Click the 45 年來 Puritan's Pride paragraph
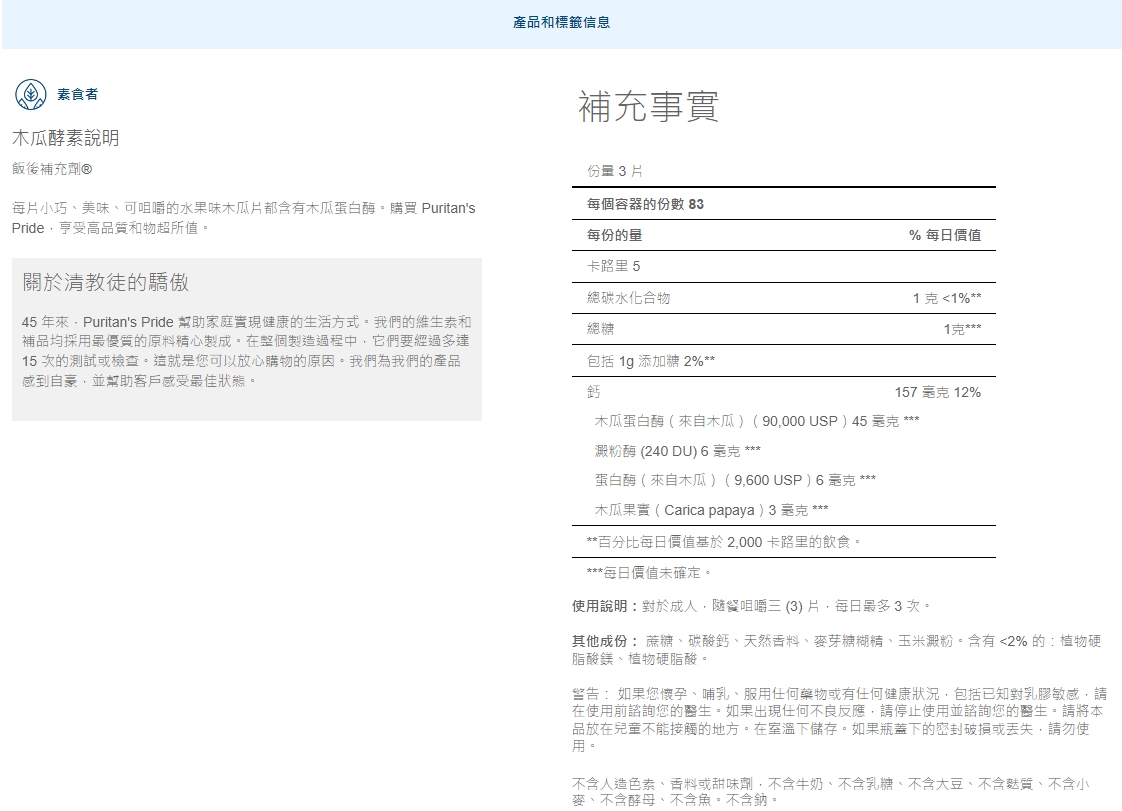The image size is (1122, 811). coord(246,351)
